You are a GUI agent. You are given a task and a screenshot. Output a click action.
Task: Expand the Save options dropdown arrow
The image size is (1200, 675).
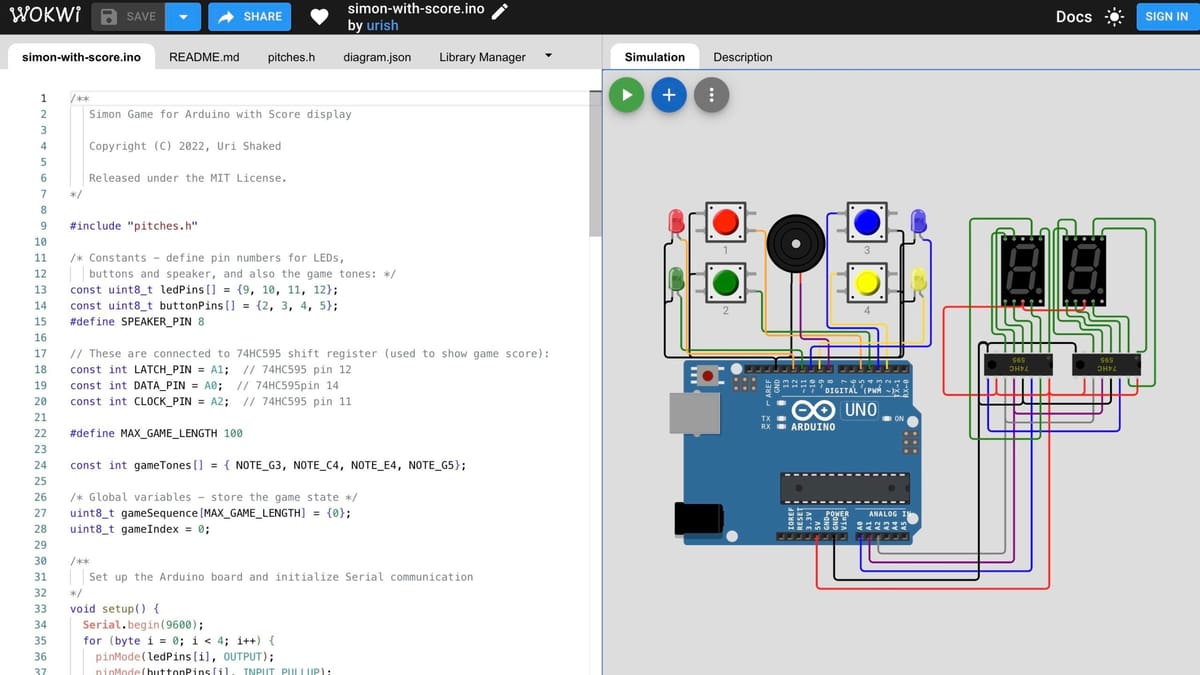click(183, 17)
